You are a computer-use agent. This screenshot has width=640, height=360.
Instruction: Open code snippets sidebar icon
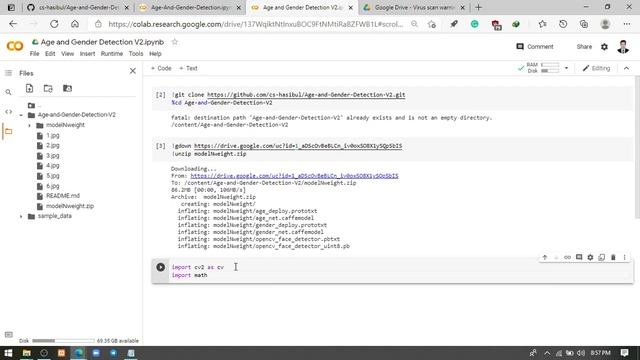point(8,112)
